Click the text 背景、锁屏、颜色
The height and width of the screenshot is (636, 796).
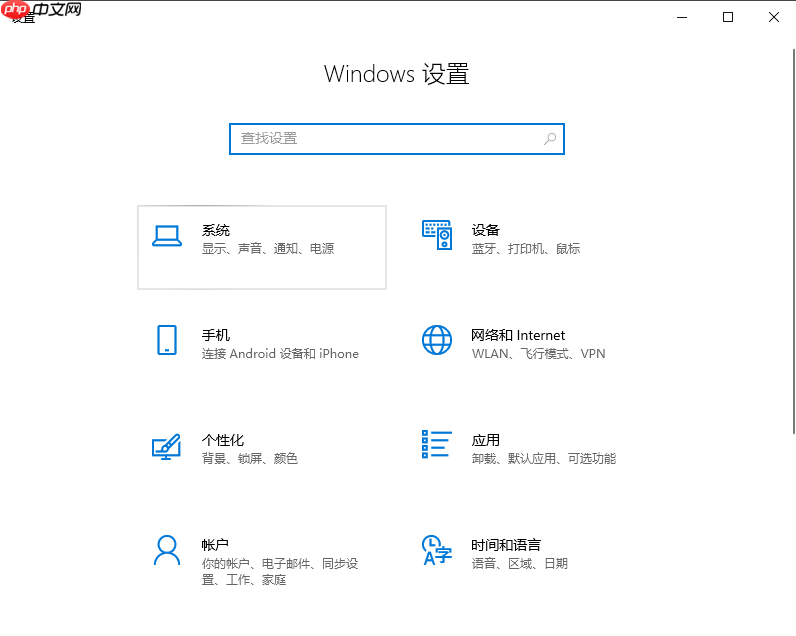(x=250, y=459)
